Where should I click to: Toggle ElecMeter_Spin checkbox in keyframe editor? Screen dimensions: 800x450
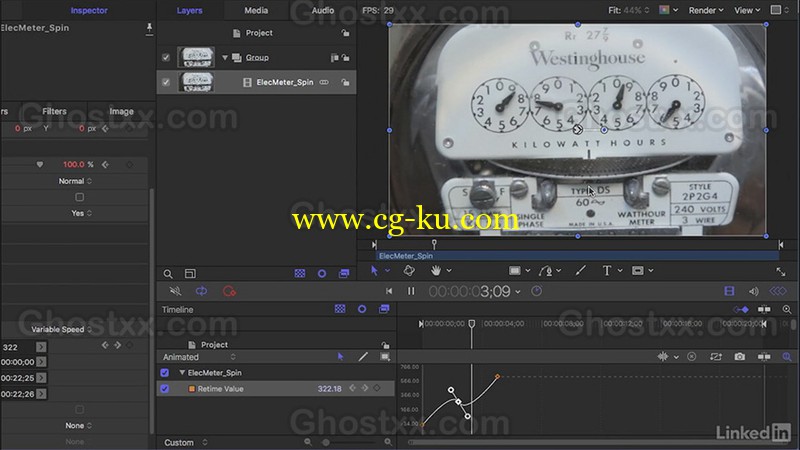164,372
